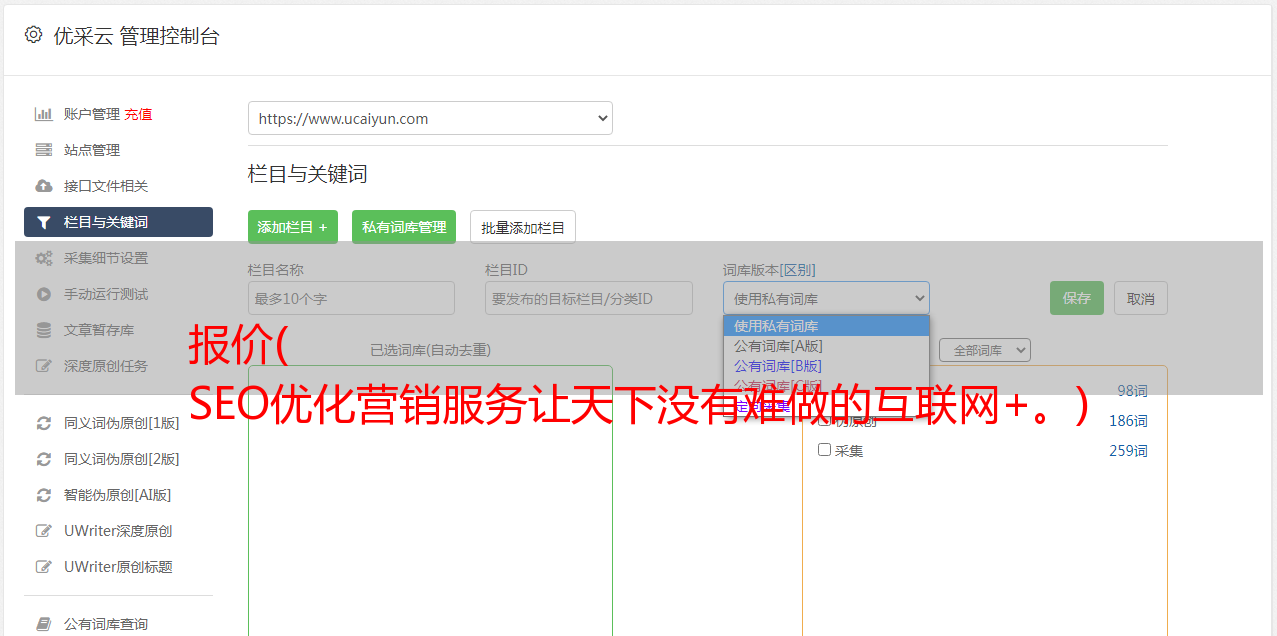This screenshot has height=636, width=1277.
Task: Click the 智能伪原创[AI版] refresh icon
Action: (44, 495)
